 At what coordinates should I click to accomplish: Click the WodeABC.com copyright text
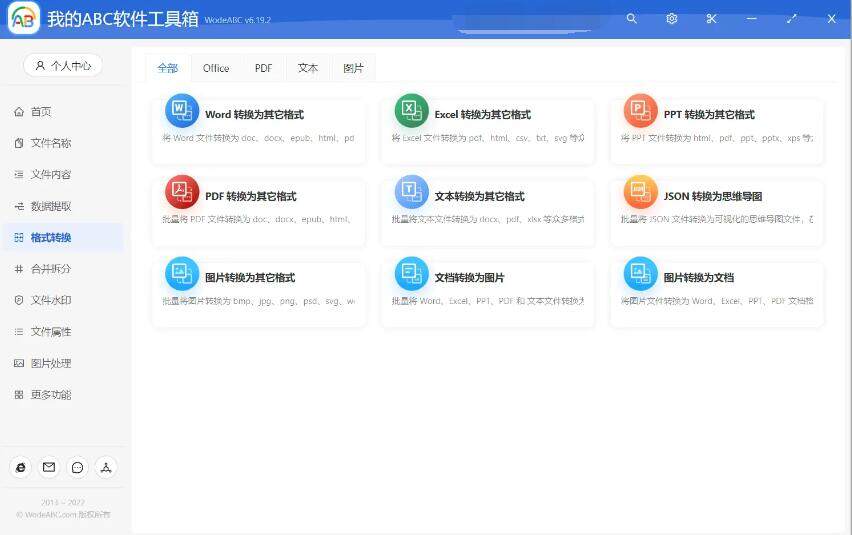click(63, 514)
